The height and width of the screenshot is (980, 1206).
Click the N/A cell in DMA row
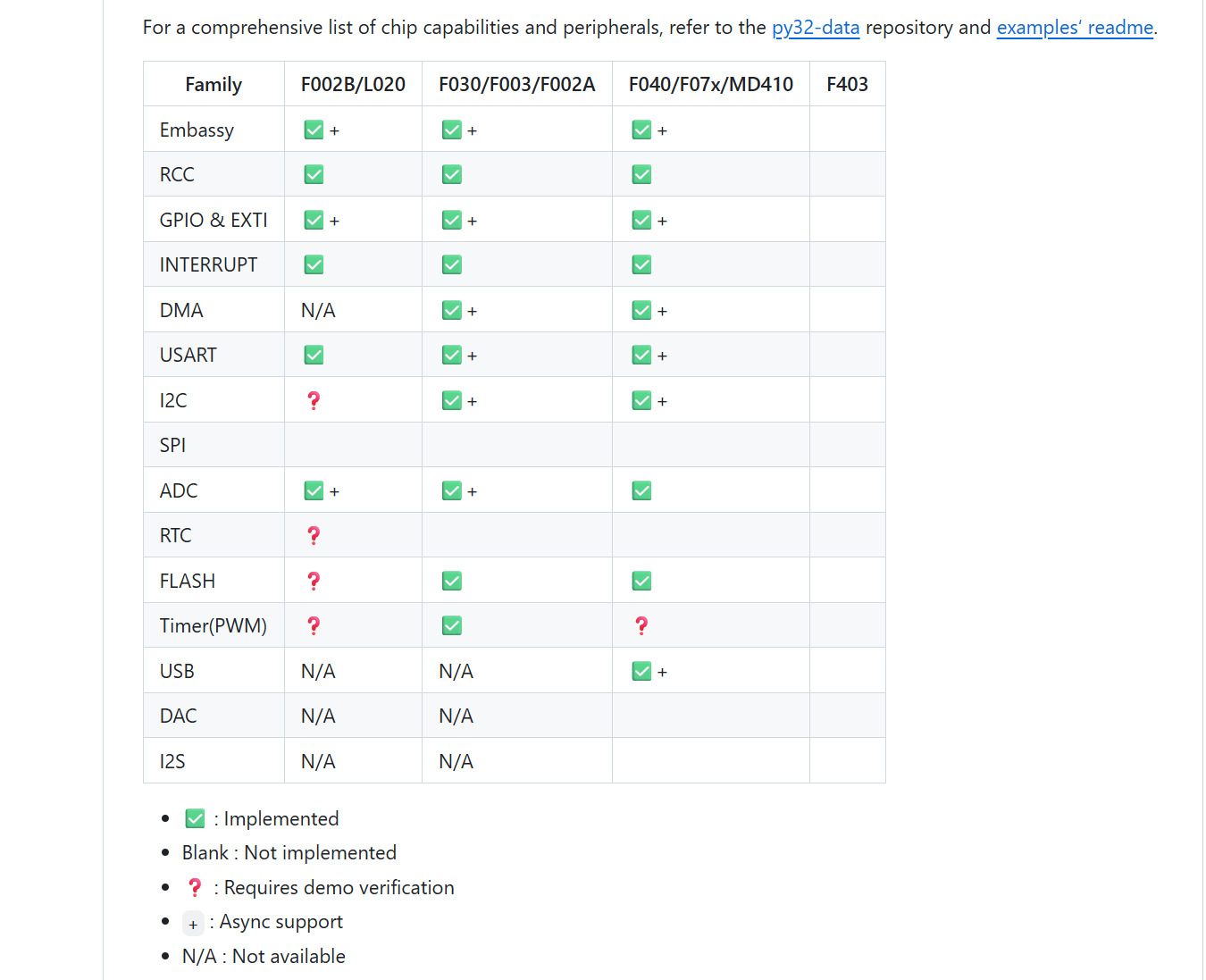pyautogui.click(x=318, y=310)
